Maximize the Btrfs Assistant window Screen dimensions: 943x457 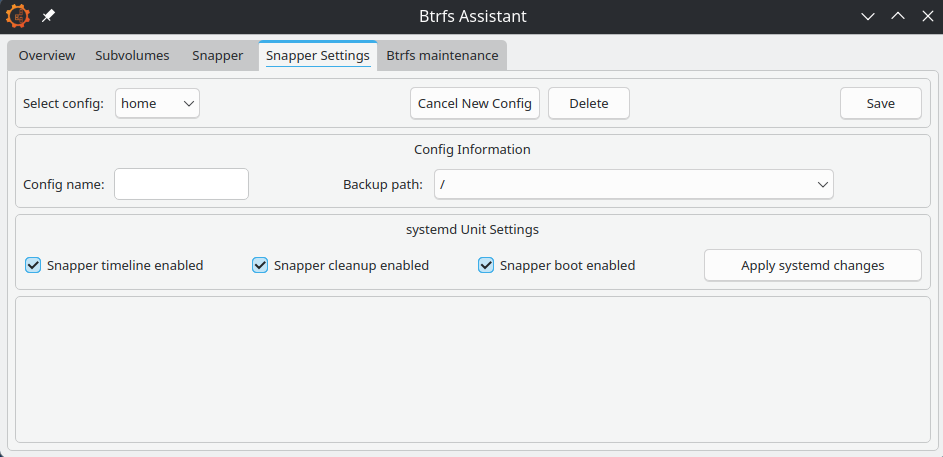[x=898, y=16]
